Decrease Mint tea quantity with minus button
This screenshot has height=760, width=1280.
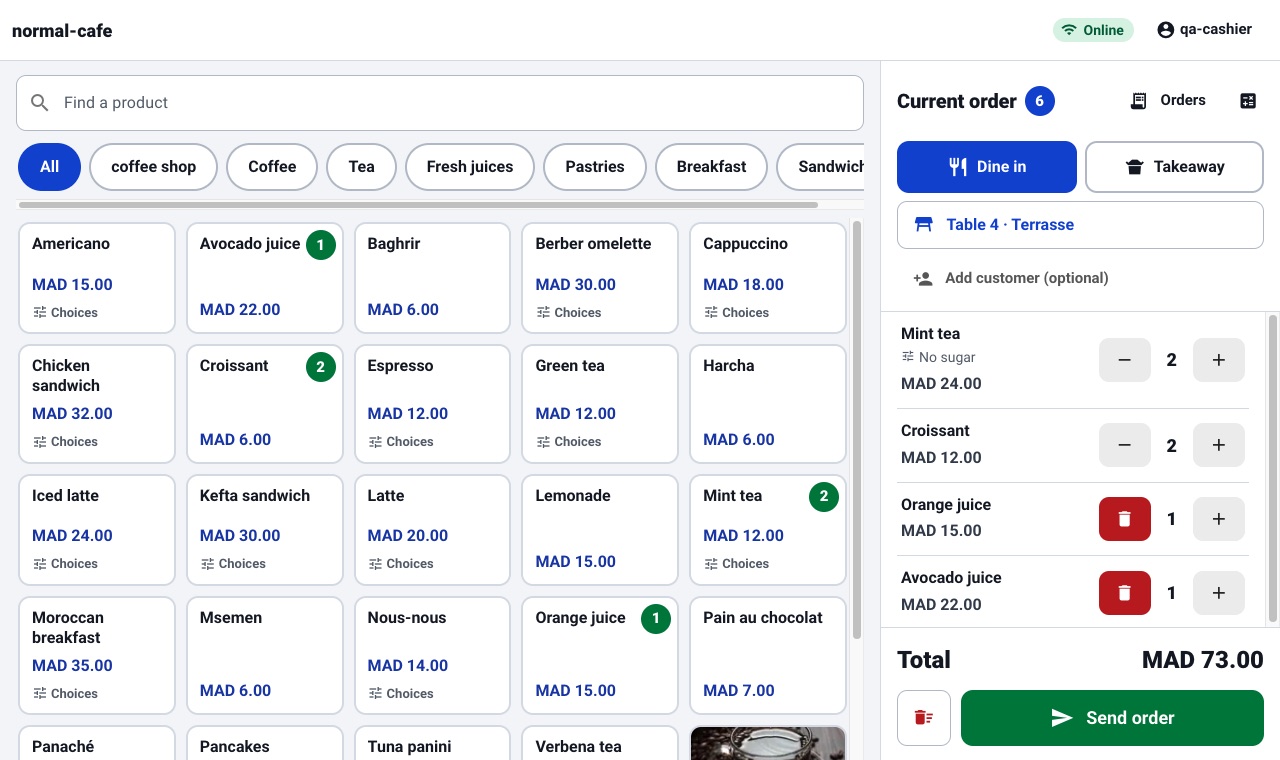(1125, 360)
